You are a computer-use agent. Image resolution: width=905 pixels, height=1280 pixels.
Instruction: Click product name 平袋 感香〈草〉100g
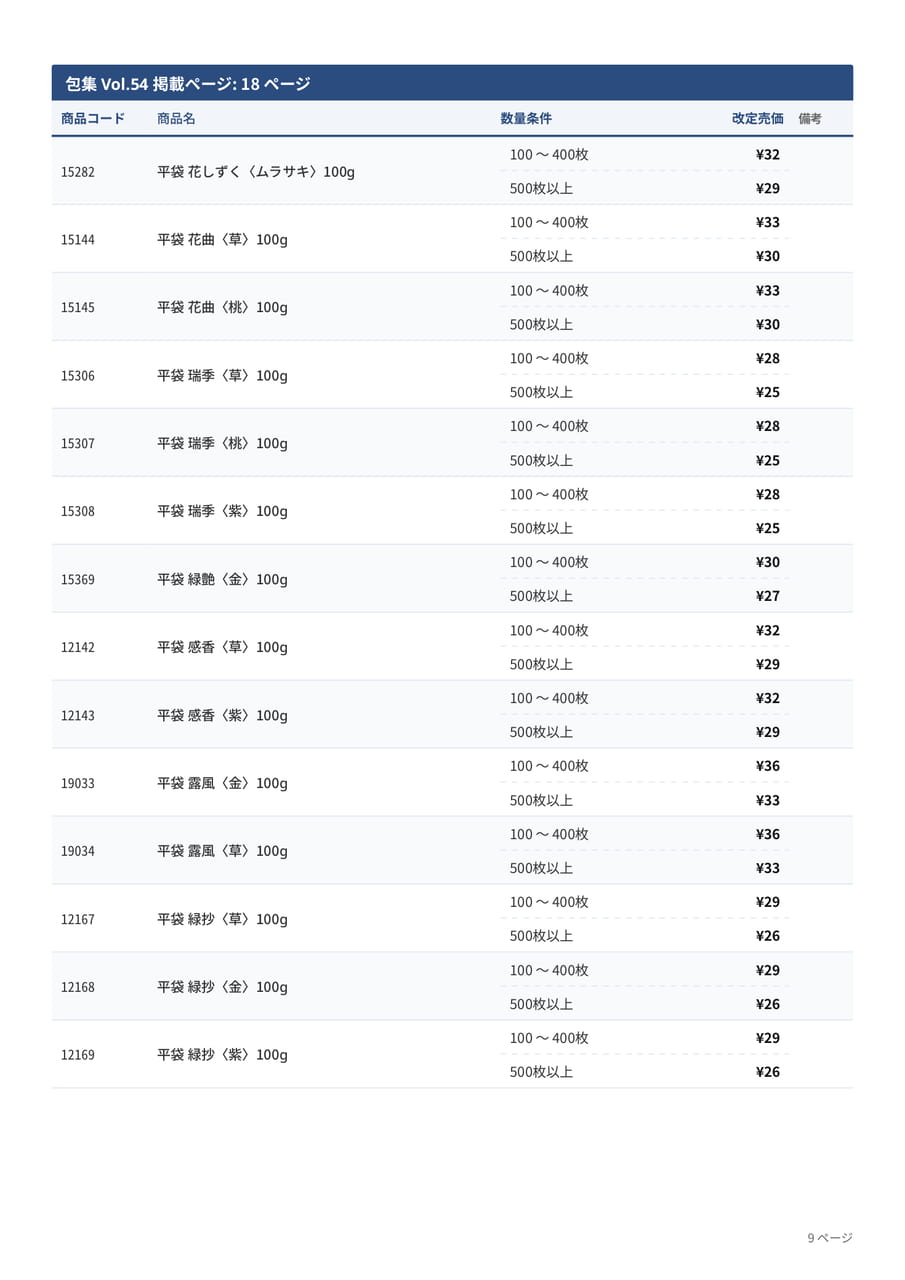coord(222,647)
